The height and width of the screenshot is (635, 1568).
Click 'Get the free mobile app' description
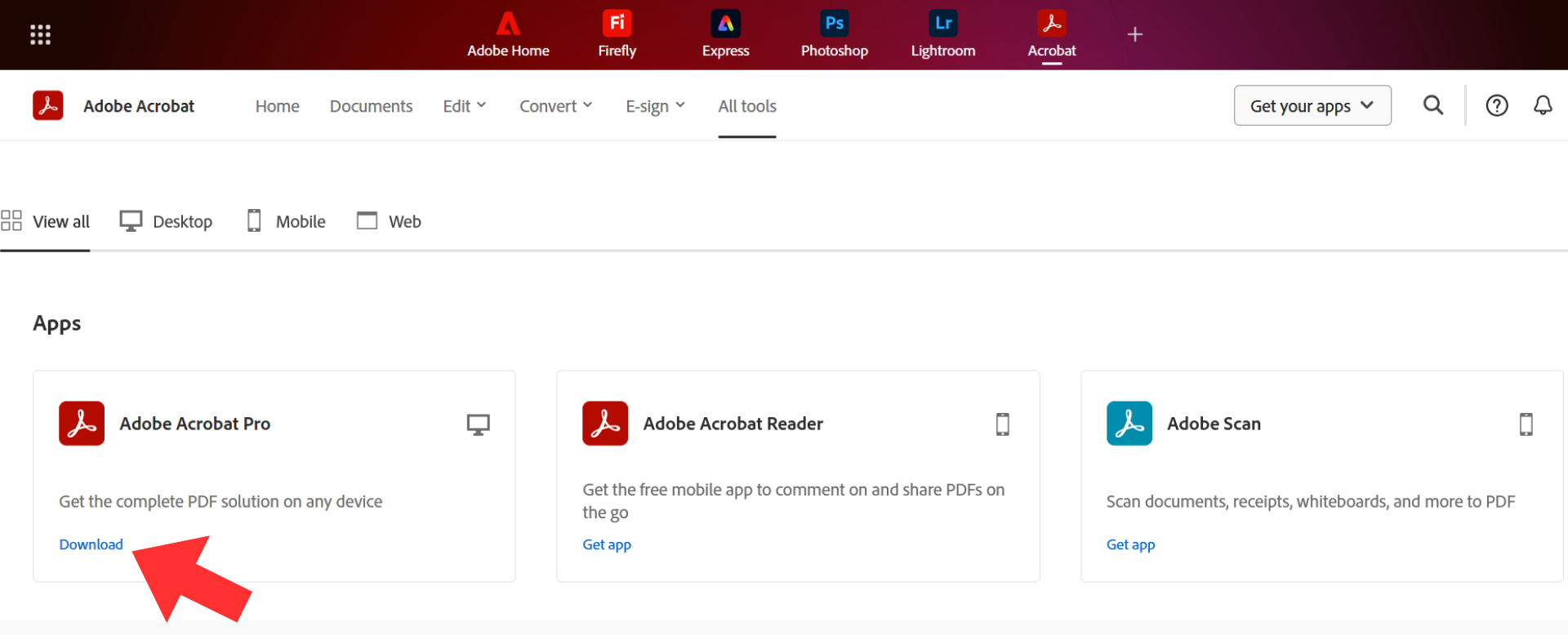[x=794, y=501]
